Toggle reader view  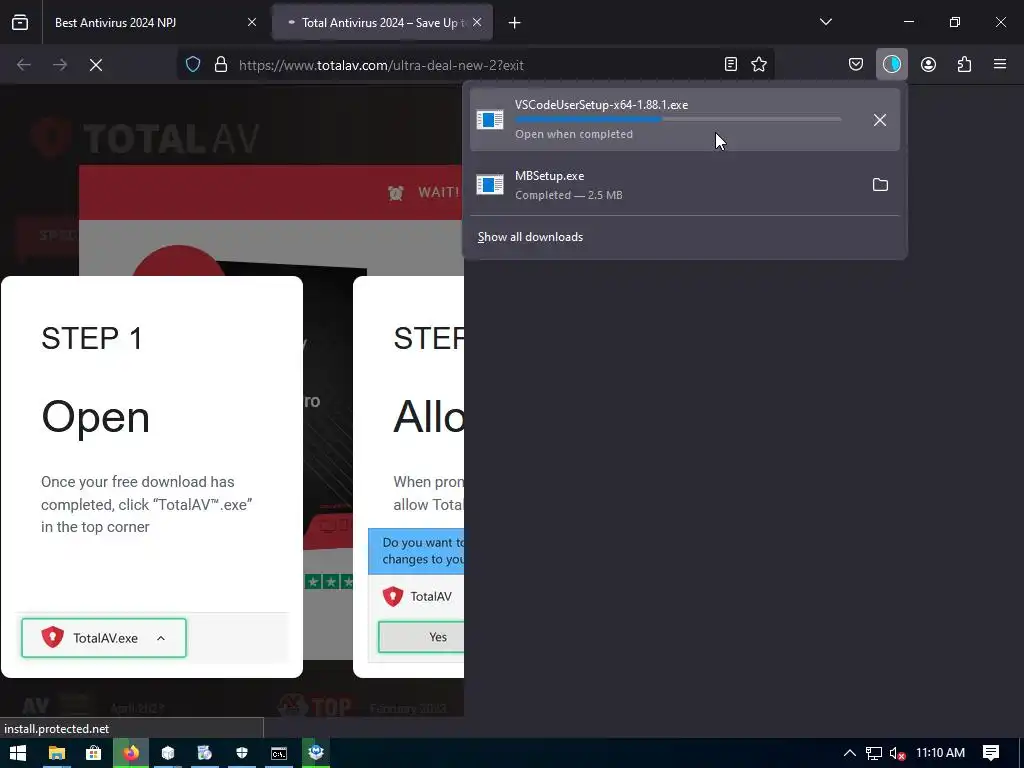coord(731,64)
